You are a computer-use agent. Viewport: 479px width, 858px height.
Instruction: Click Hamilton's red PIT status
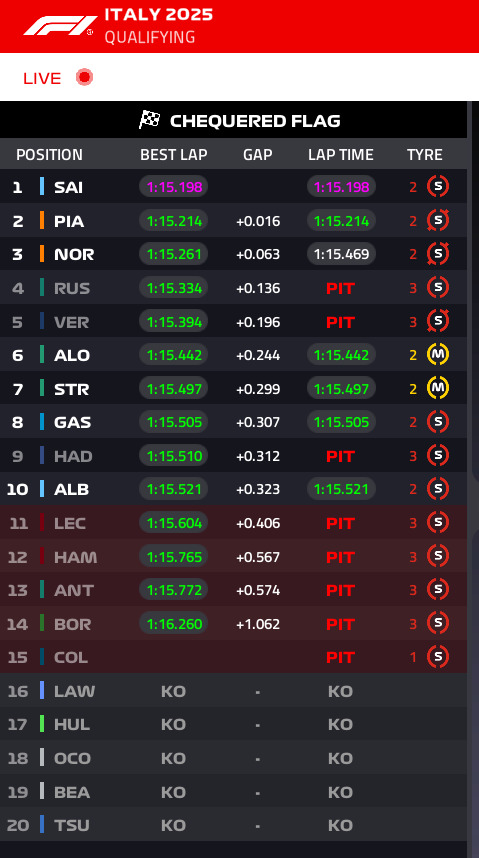point(341,557)
